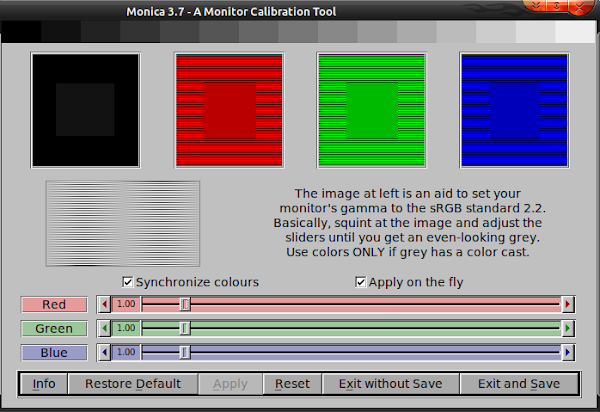The image size is (600, 412).
Task: Click Exit without Save
Action: point(391,384)
